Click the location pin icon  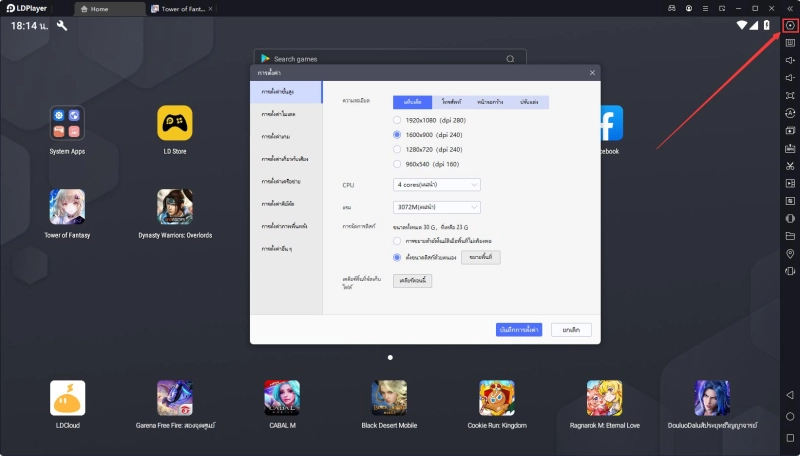tap(790, 254)
